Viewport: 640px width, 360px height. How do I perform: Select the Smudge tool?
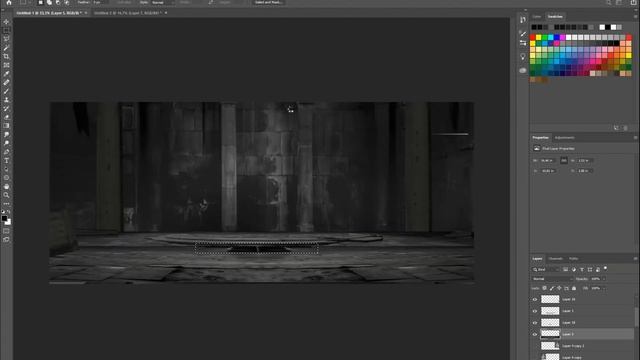click(6, 134)
